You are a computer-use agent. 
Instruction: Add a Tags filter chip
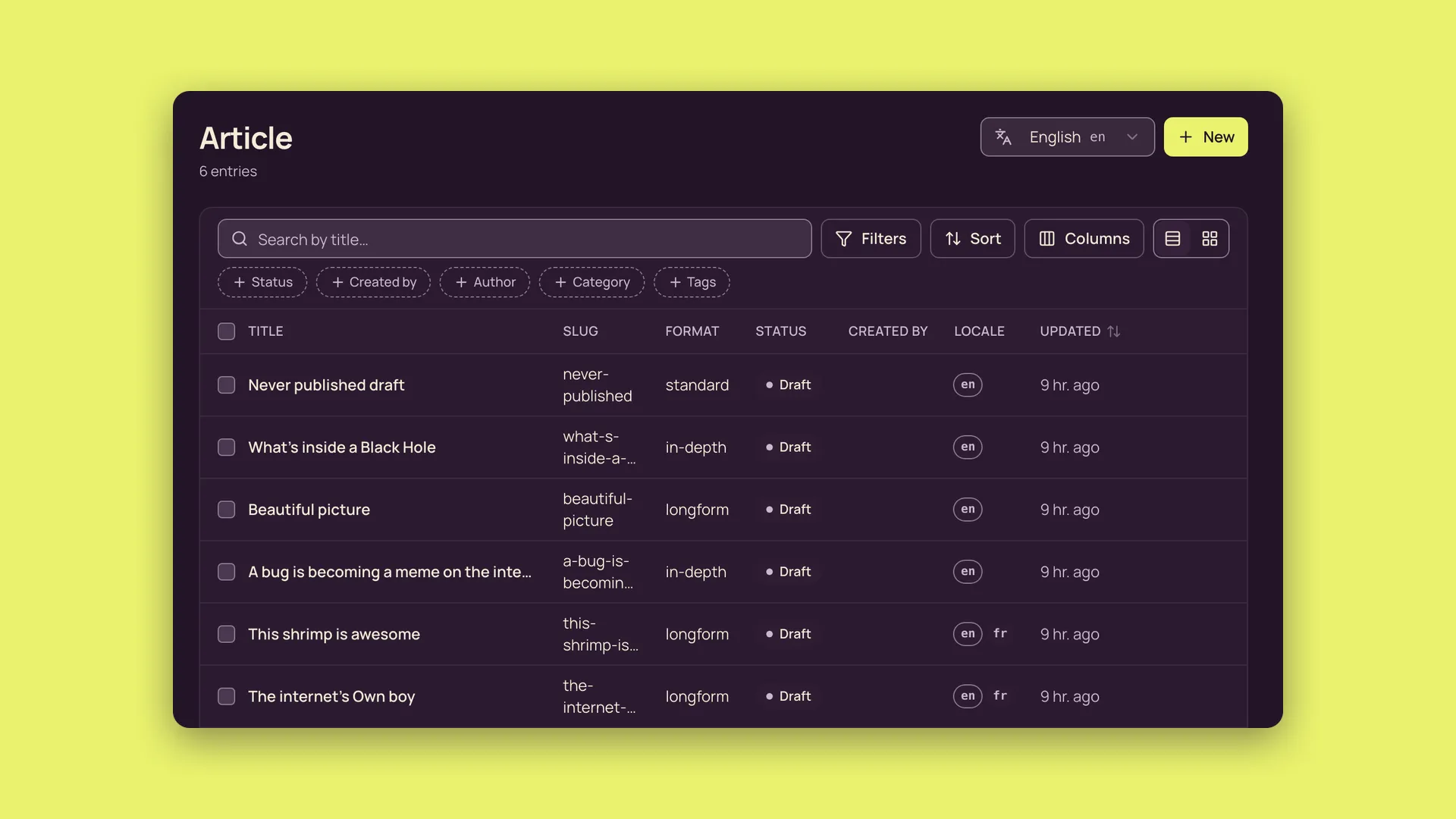pos(692,282)
